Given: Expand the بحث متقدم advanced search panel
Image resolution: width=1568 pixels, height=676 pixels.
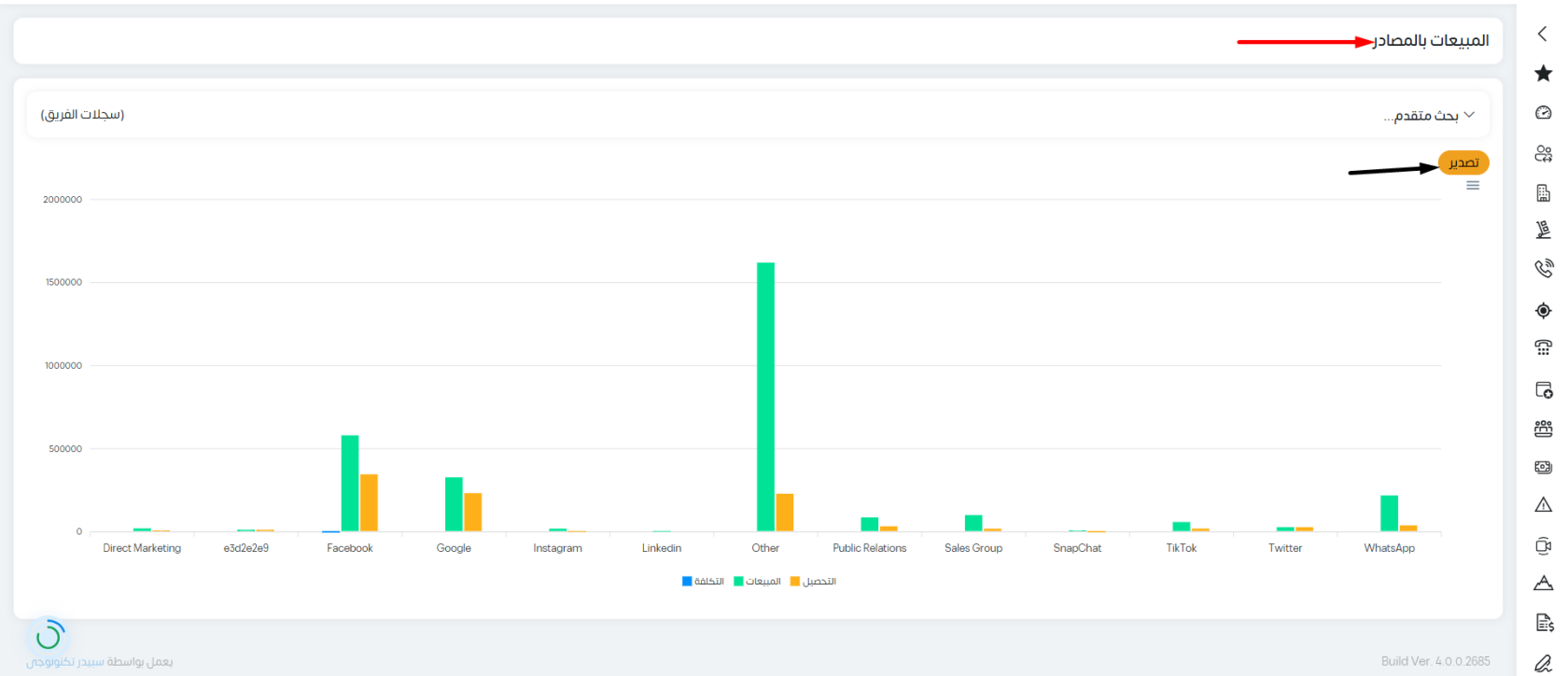Looking at the screenshot, I should (1429, 115).
